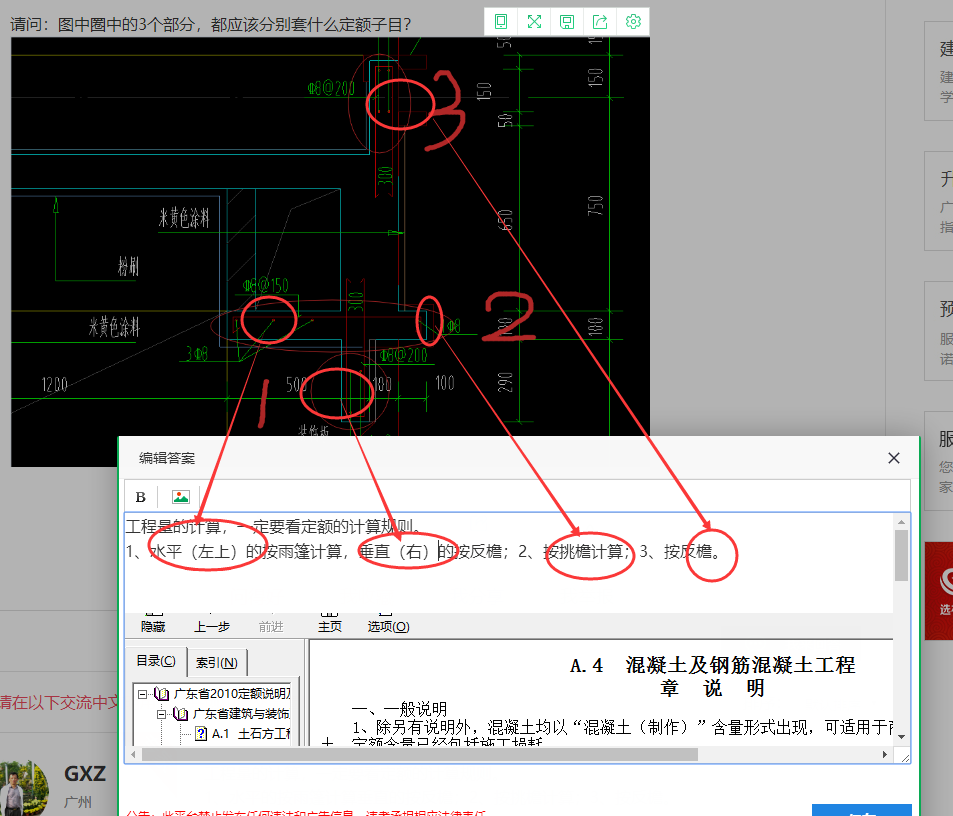Screen dimensions: 953x816
Task: Click the horizontal scrollbar left arrow
Action: tap(134, 754)
